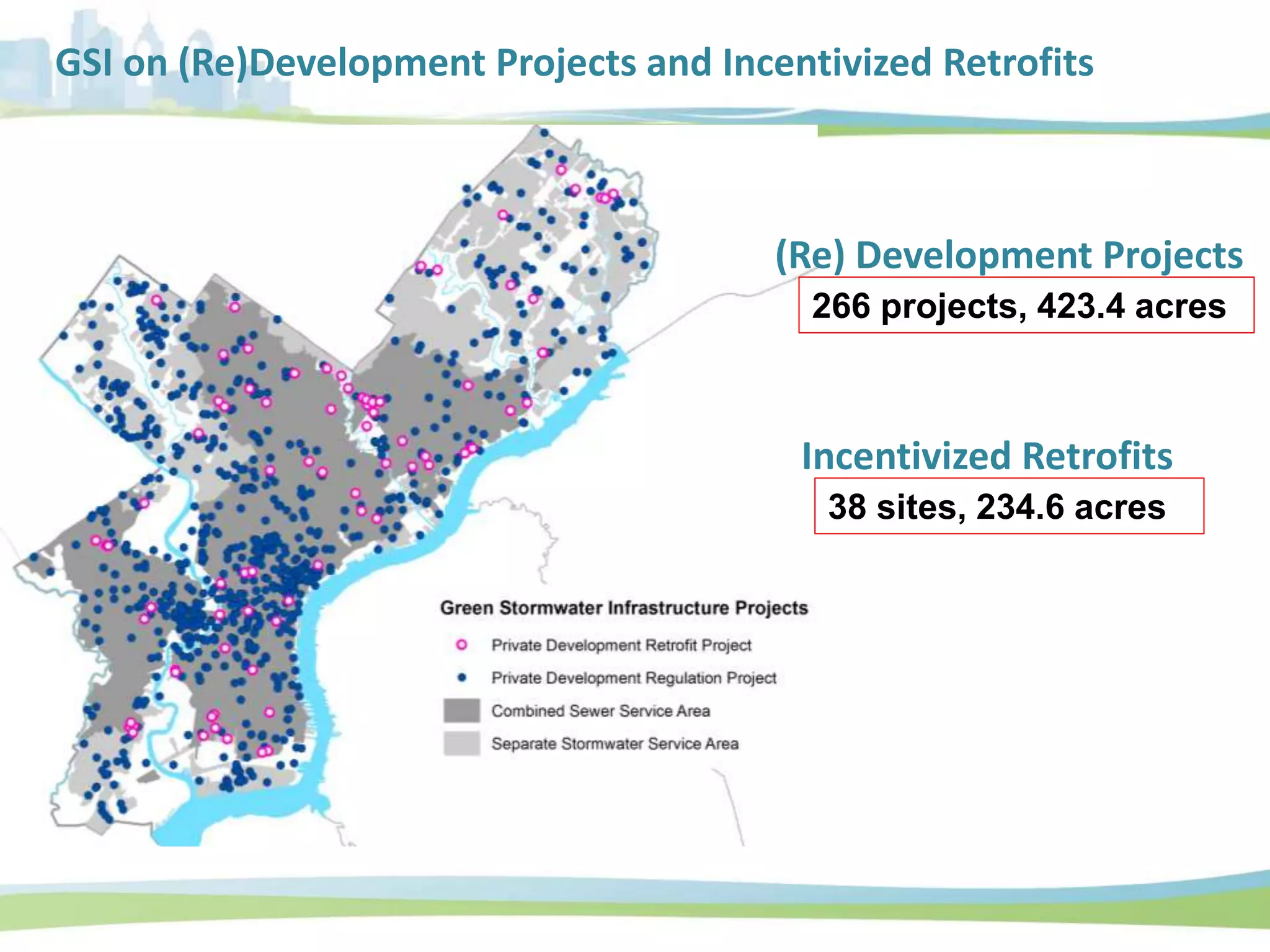Image resolution: width=1270 pixels, height=952 pixels.
Task: Select 'Private Development Retrofit Project' legend label
Action: click(x=621, y=646)
